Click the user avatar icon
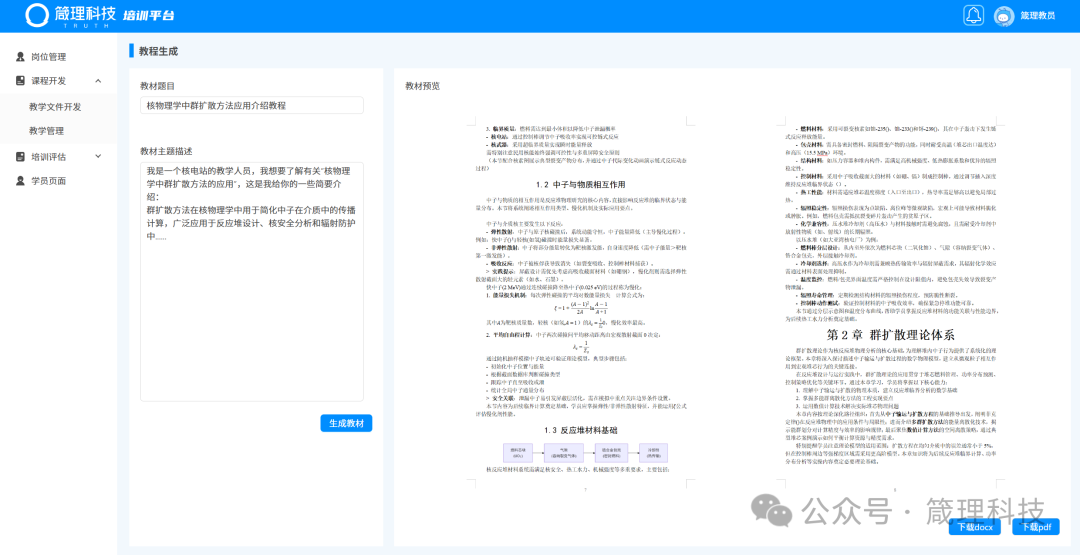Viewport: 1080px width, 555px height. [1001, 15]
